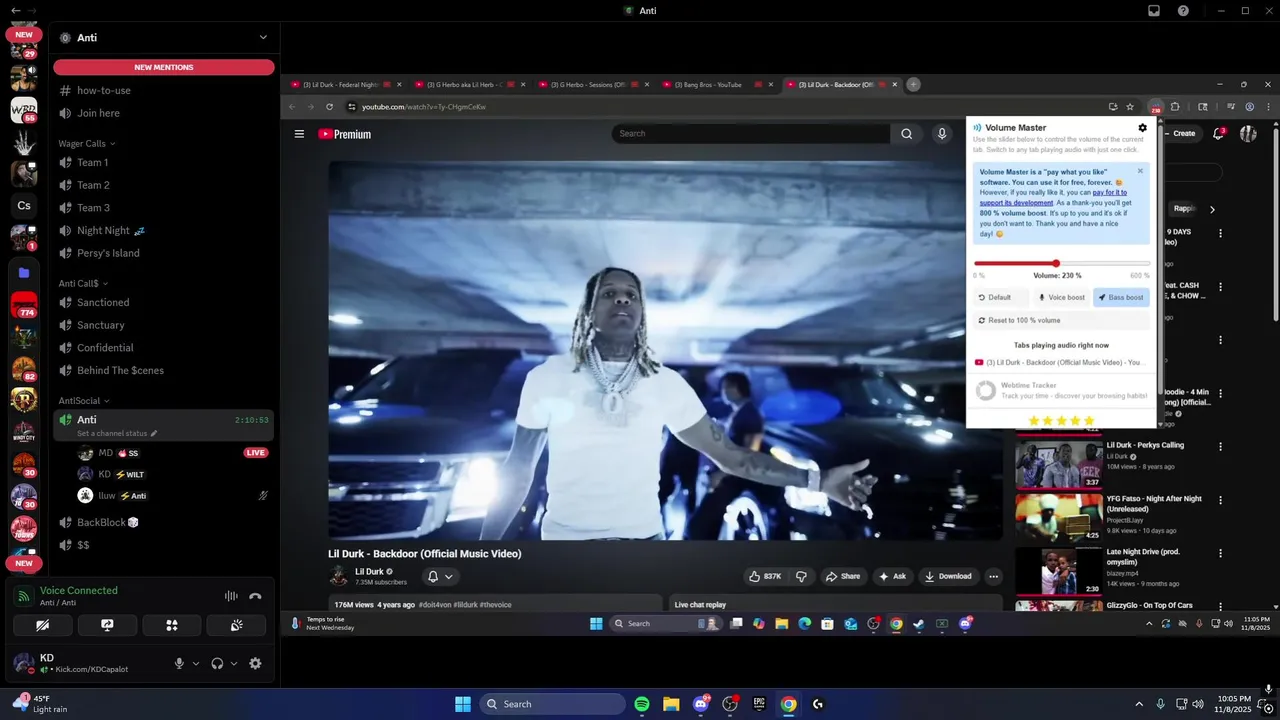Viewport: 1280px width, 720px height.
Task: Join the Night Night voice channel
Action: [163, 230]
